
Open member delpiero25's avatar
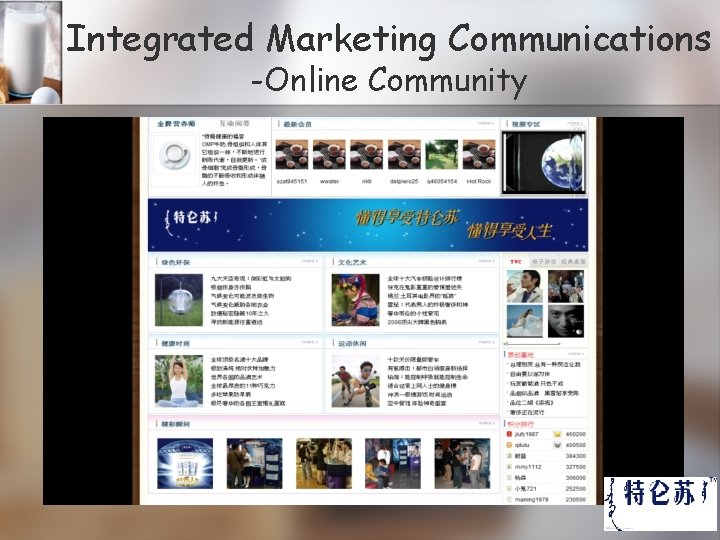point(404,155)
